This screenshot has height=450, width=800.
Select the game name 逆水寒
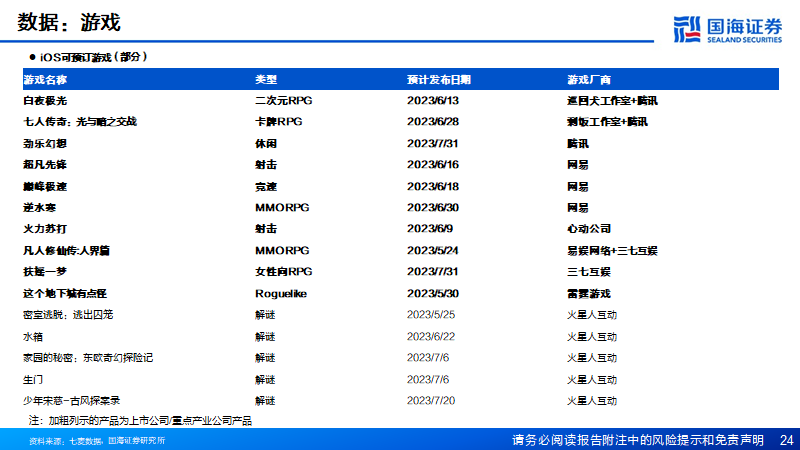pos(39,208)
